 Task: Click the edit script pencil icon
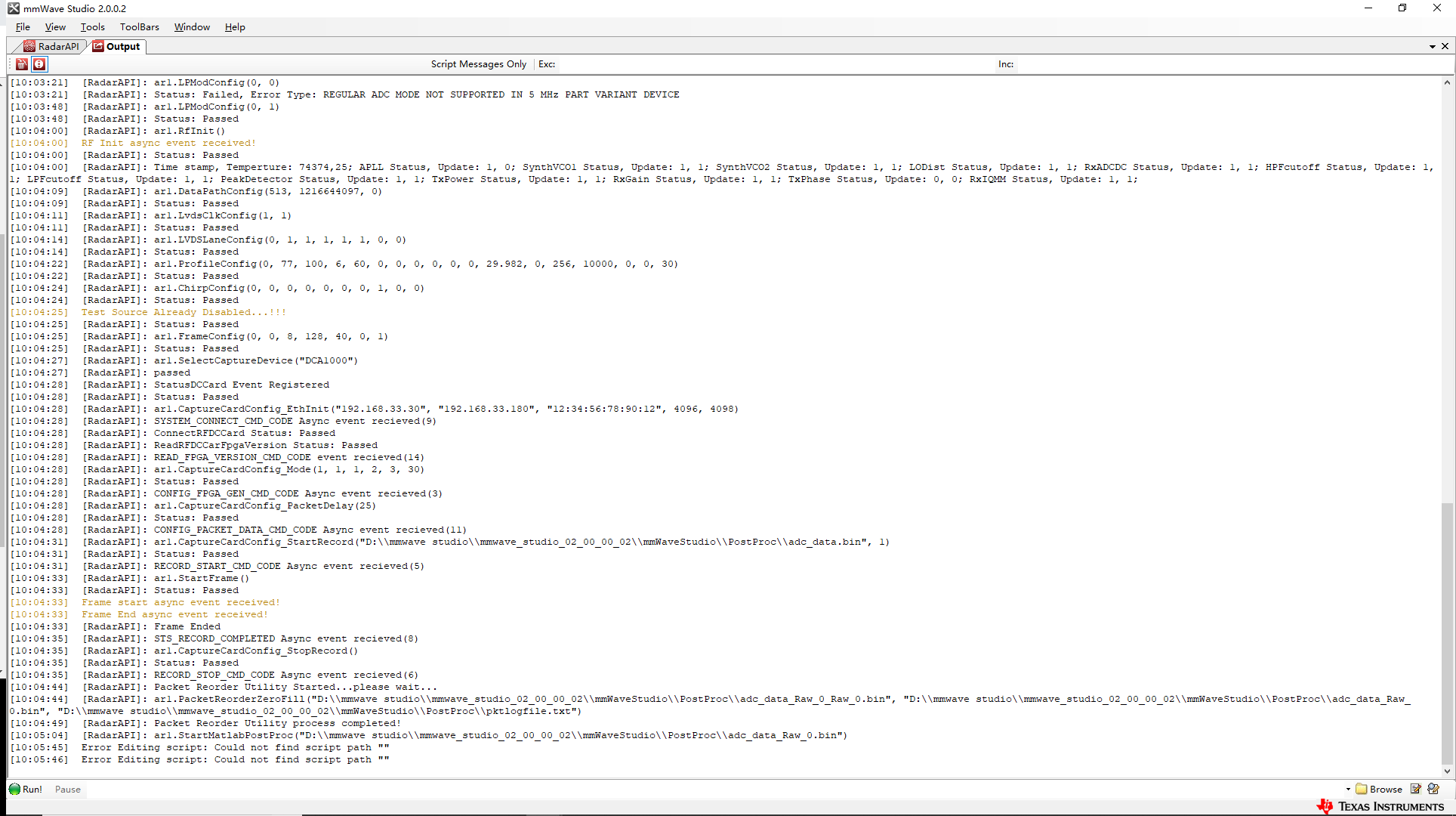pos(1416,789)
